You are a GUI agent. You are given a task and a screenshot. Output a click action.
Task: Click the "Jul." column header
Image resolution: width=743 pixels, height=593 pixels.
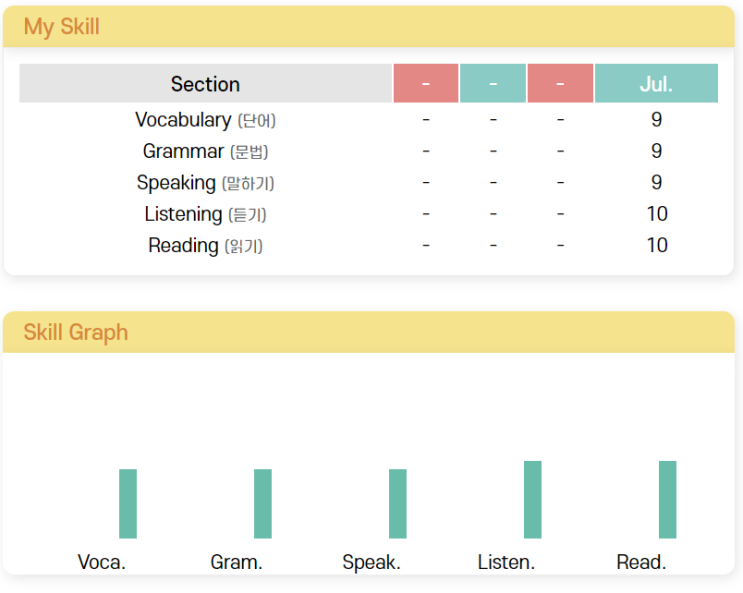656,84
